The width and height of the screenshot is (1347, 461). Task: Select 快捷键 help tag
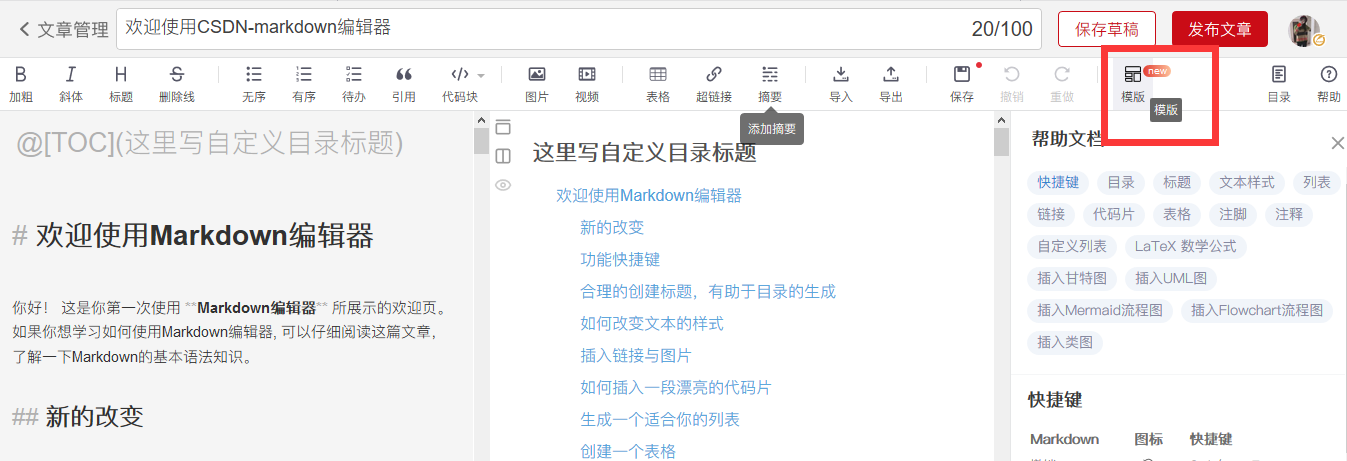1057,182
